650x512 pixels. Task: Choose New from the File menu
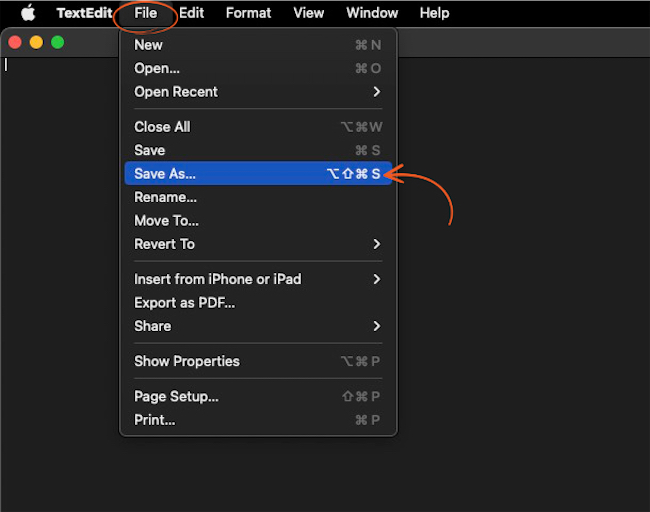click(258, 45)
